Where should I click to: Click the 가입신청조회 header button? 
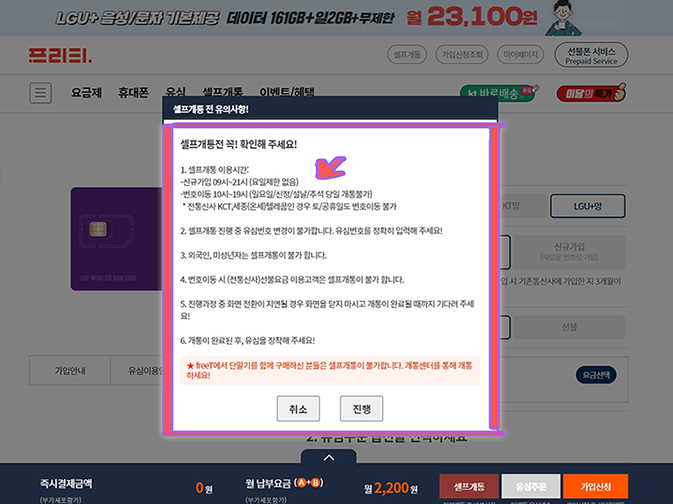click(x=462, y=55)
